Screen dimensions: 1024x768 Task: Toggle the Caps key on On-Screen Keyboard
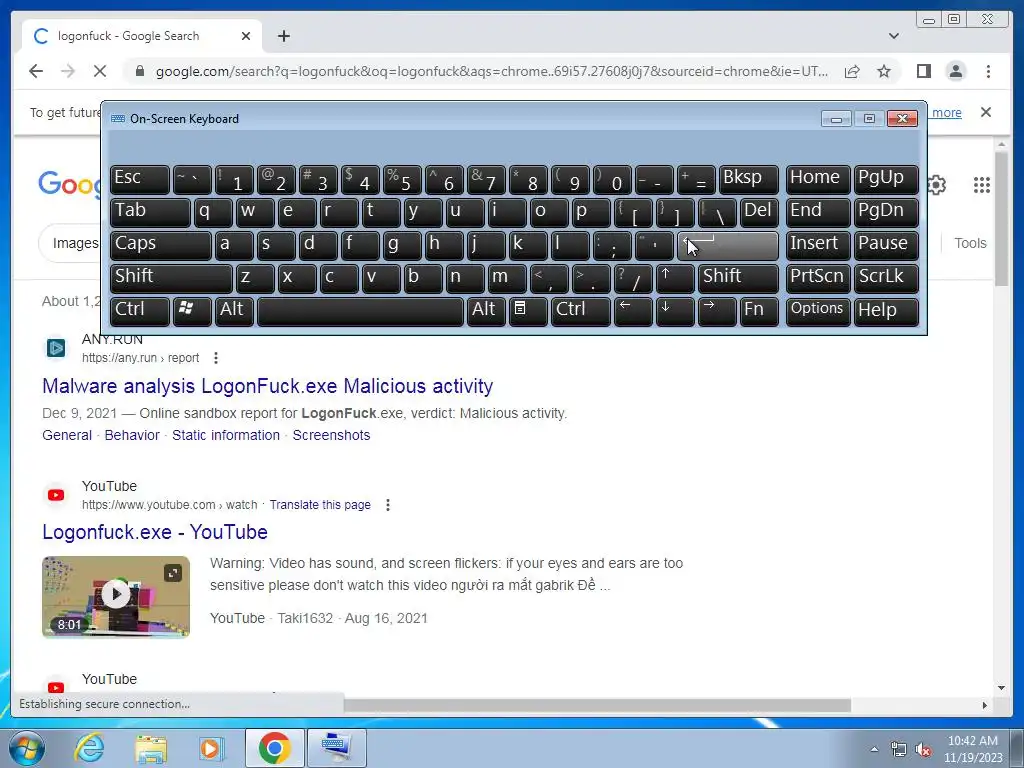tap(161, 246)
